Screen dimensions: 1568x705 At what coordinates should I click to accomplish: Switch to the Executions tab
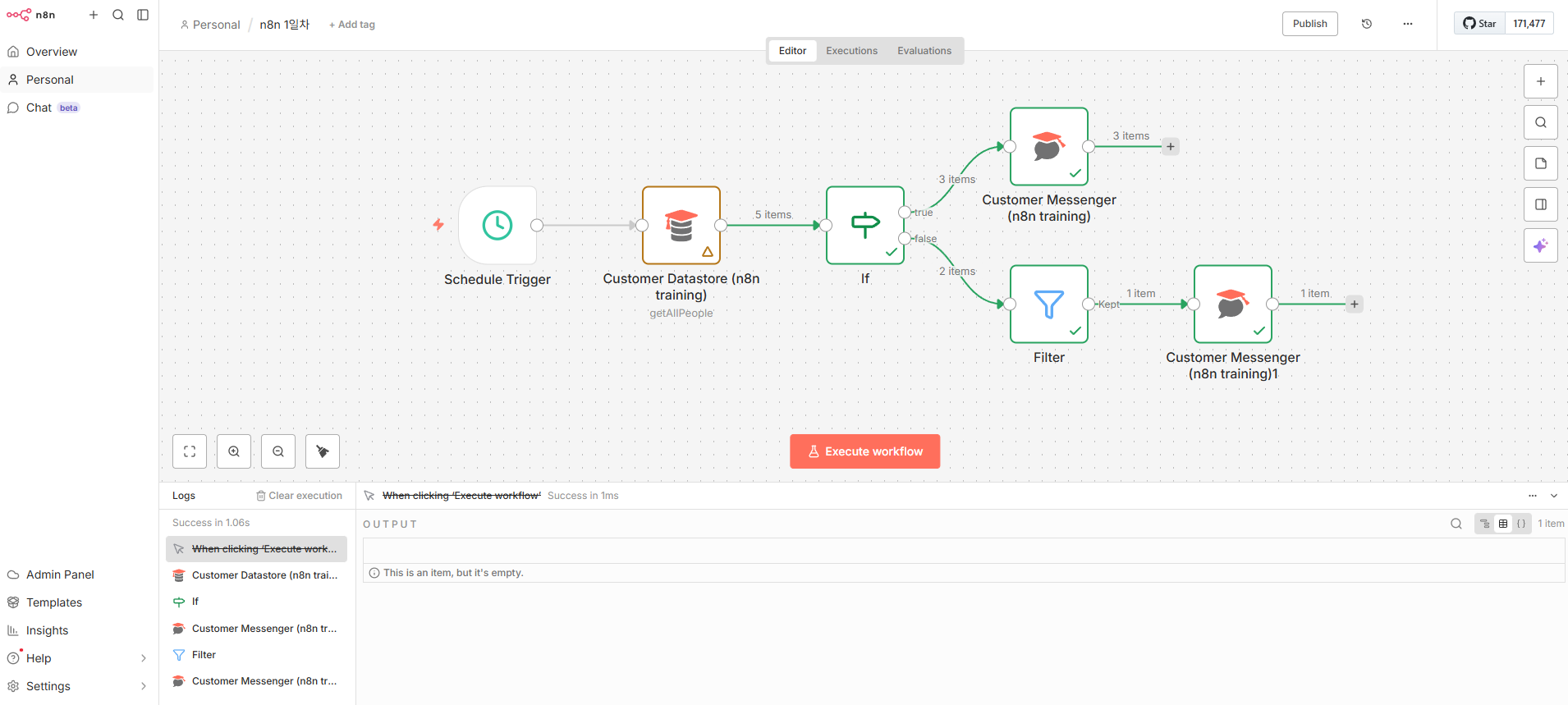point(851,51)
